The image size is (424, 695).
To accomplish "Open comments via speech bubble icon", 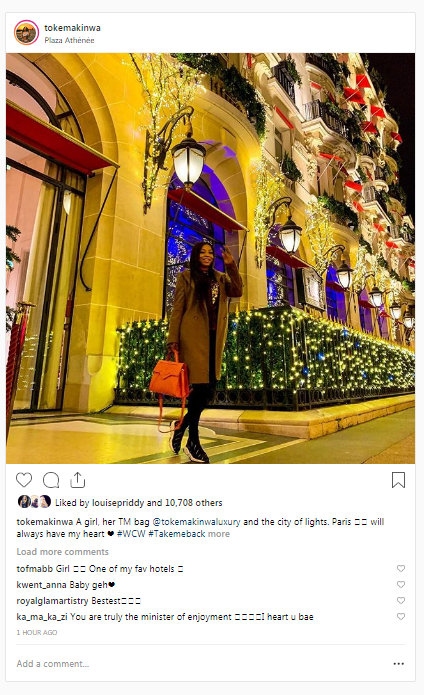I will click(51, 480).
